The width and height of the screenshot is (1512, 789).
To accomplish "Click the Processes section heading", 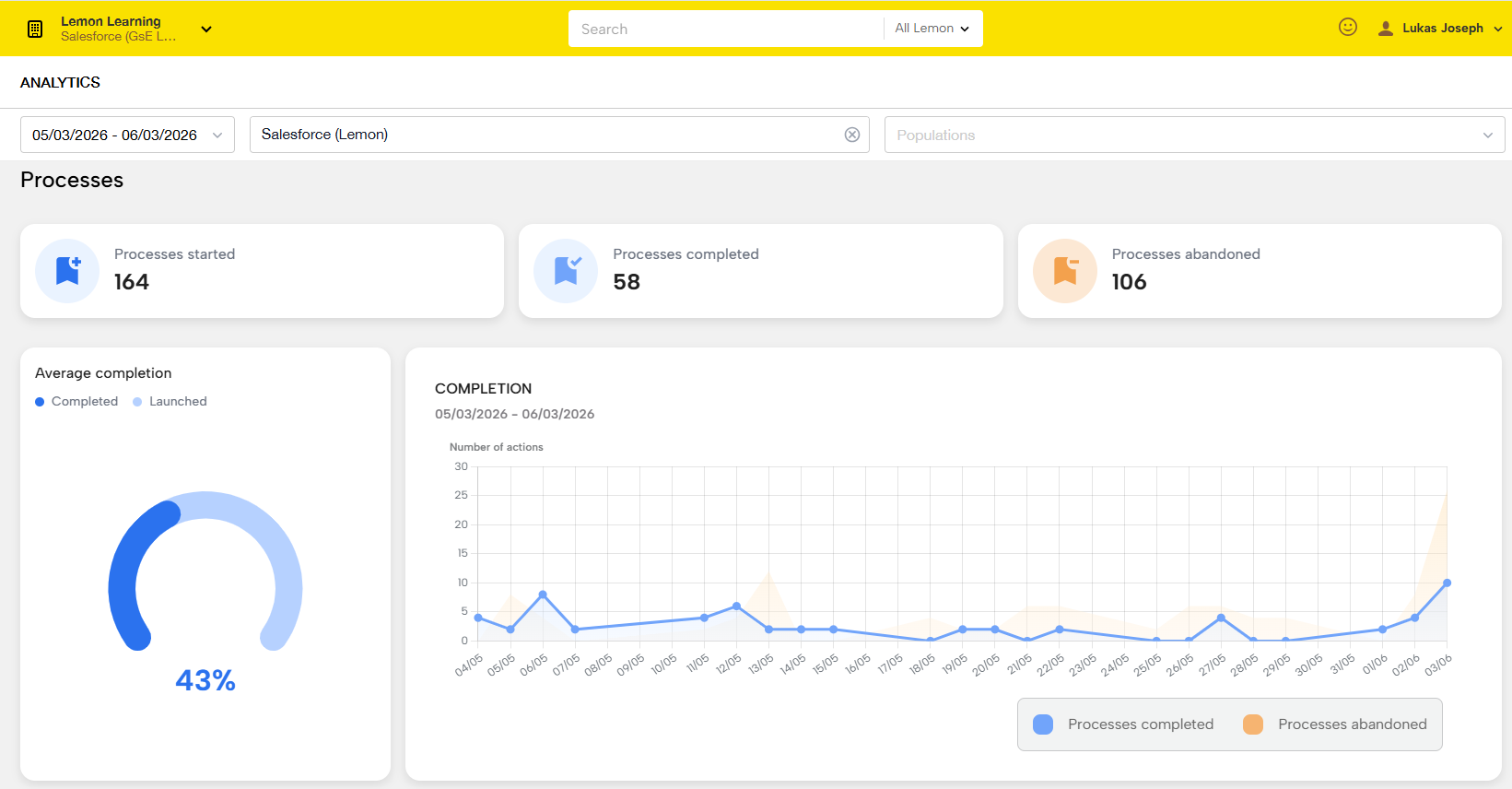I will 72,180.
